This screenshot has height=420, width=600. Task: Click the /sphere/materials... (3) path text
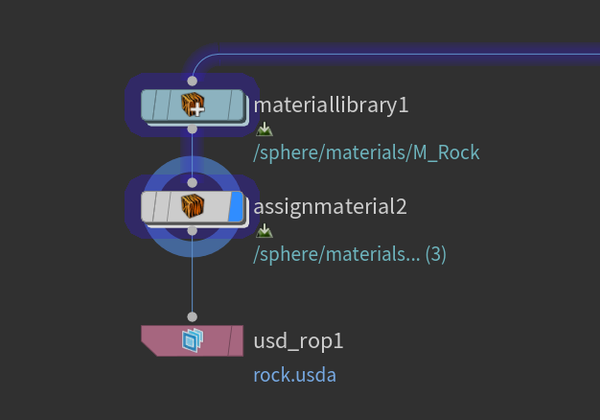pos(350,255)
